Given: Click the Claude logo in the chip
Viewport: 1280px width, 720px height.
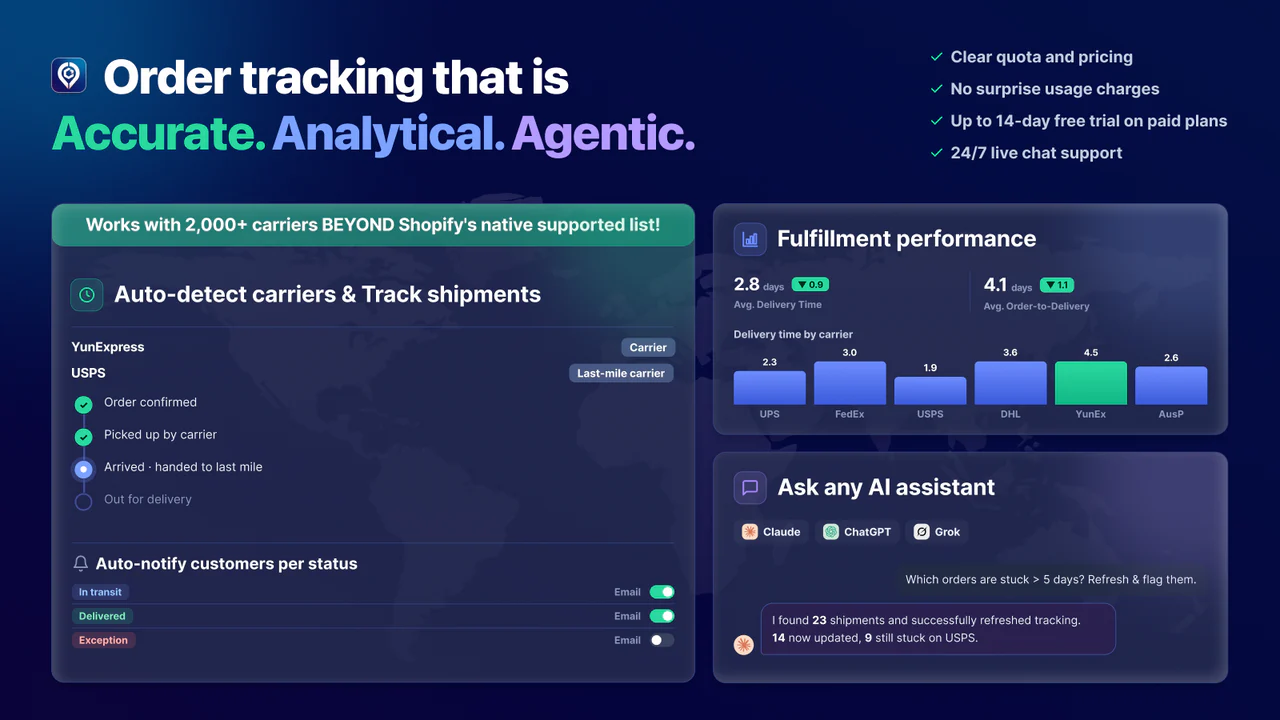Looking at the screenshot, I should coord(750,532).
